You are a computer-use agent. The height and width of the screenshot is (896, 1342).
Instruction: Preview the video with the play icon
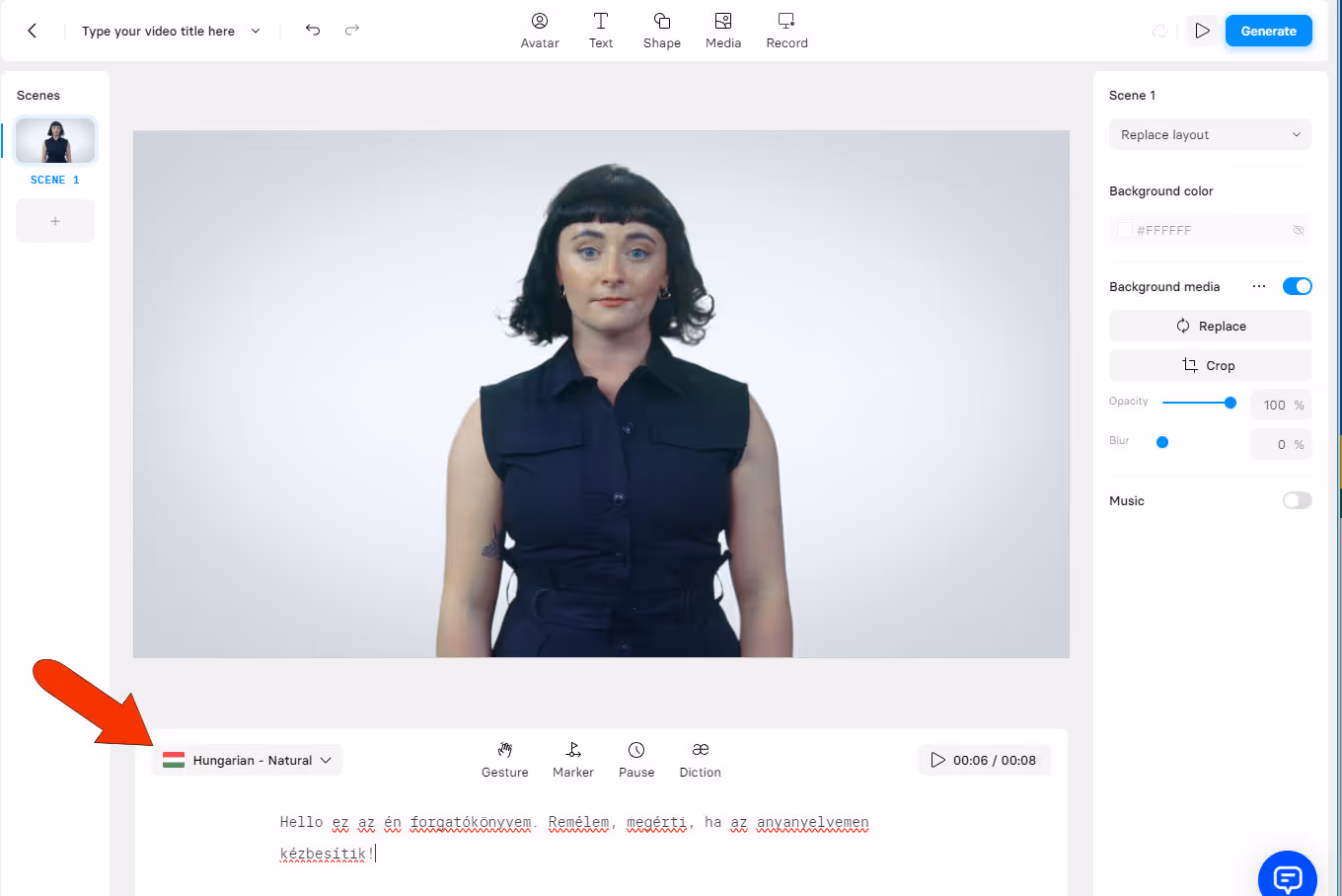[x=1202, y=31]
